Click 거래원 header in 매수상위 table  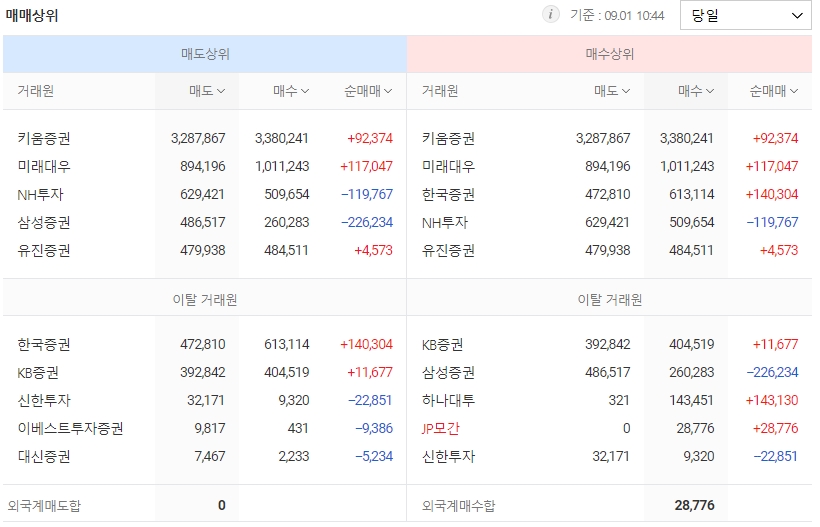(x=440, y=91)
